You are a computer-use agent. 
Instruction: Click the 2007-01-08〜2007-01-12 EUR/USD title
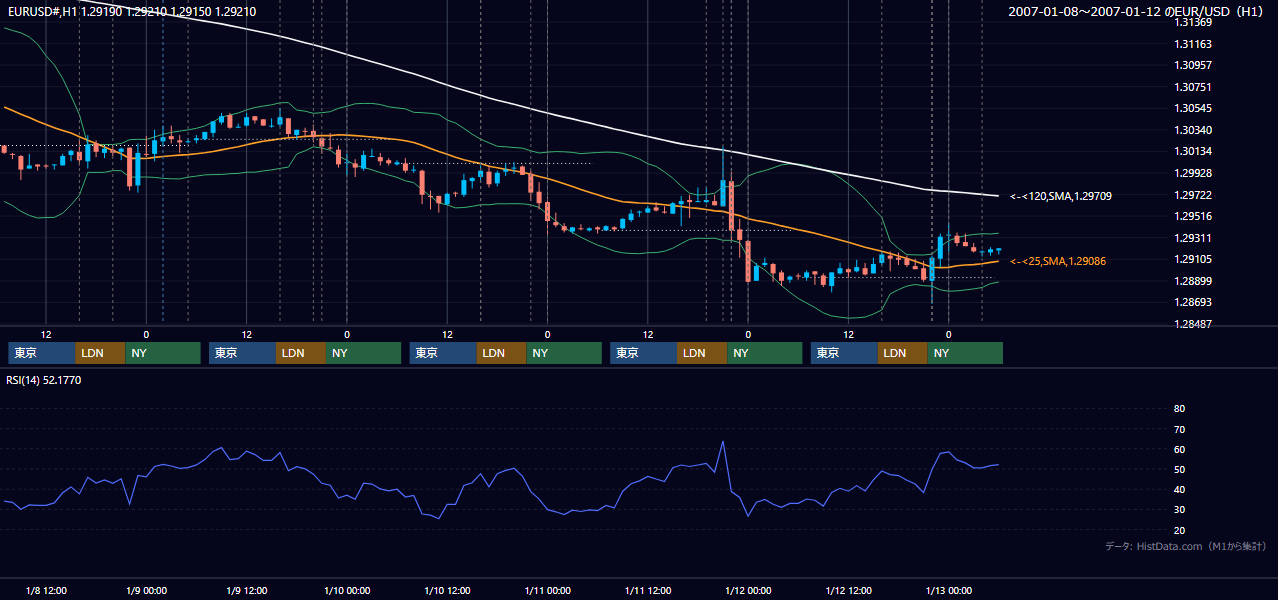coord(1138,12)
